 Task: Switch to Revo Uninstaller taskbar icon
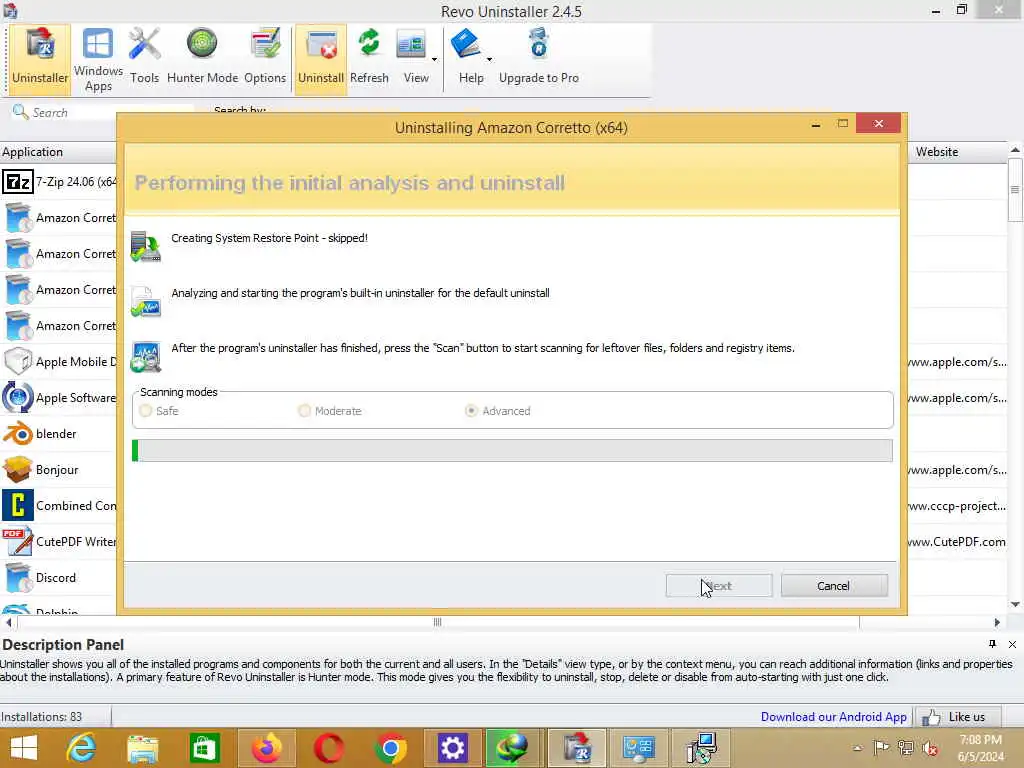tap(577, 748)
